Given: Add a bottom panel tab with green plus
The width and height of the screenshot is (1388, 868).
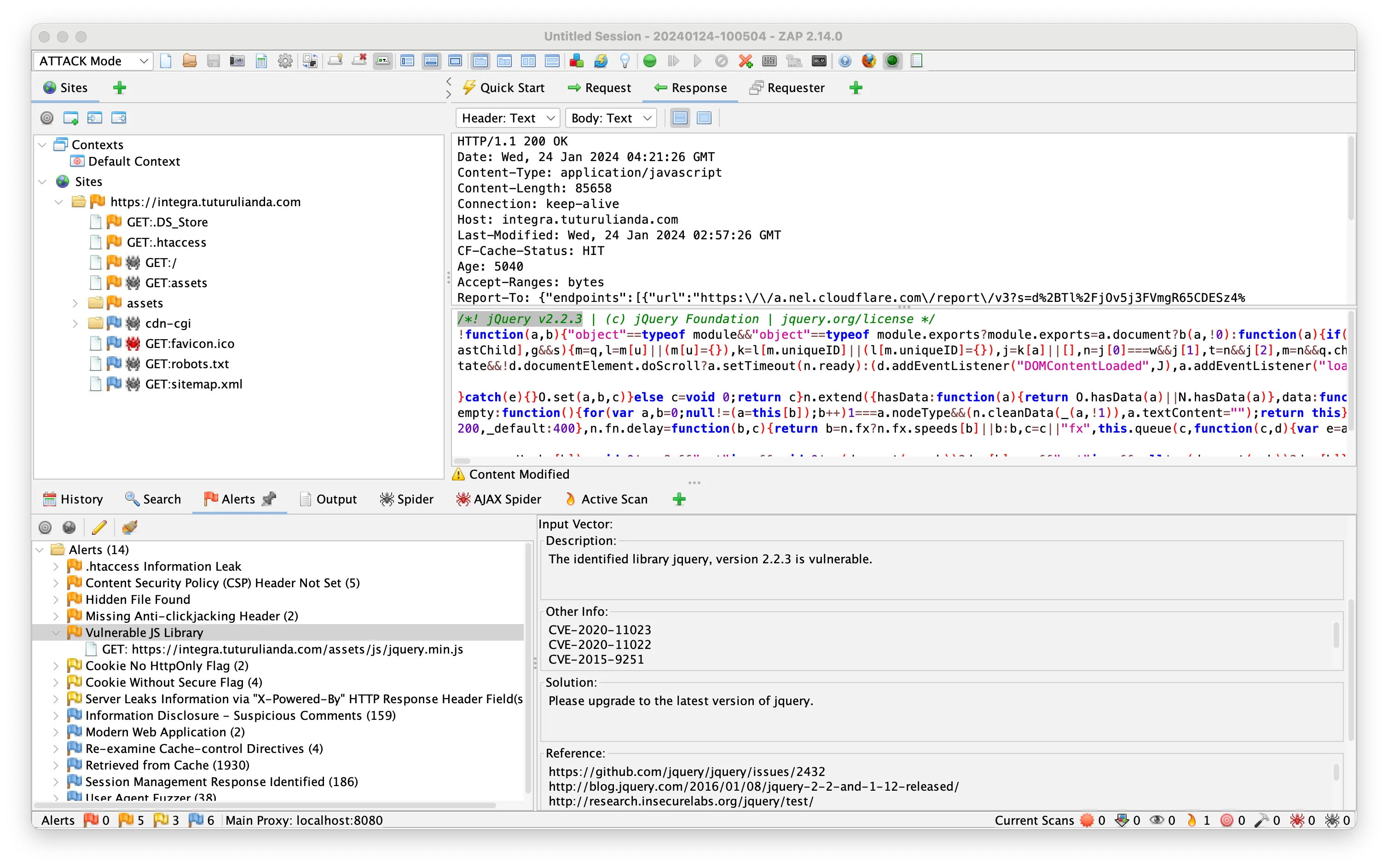Looking at the screenshot, I should (679, 499).
